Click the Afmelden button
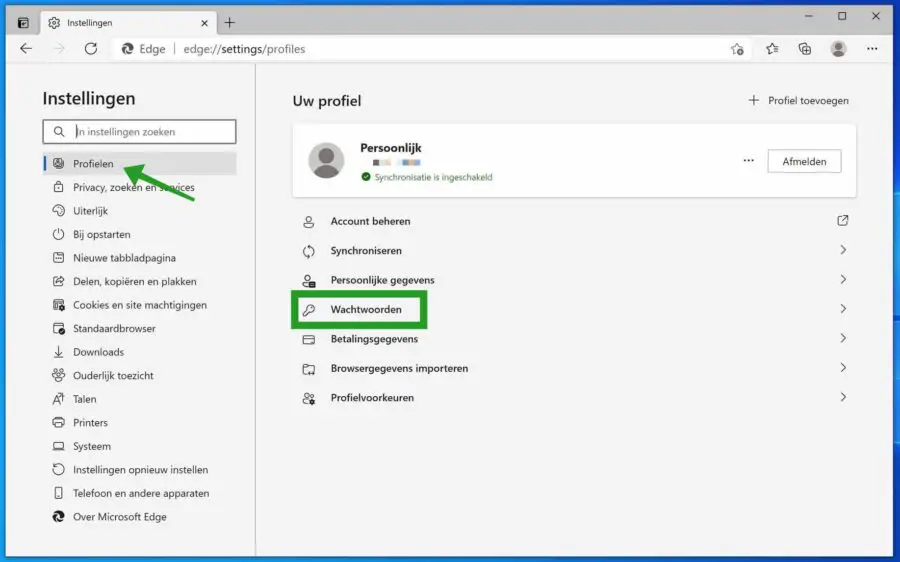 coord(804,161)
